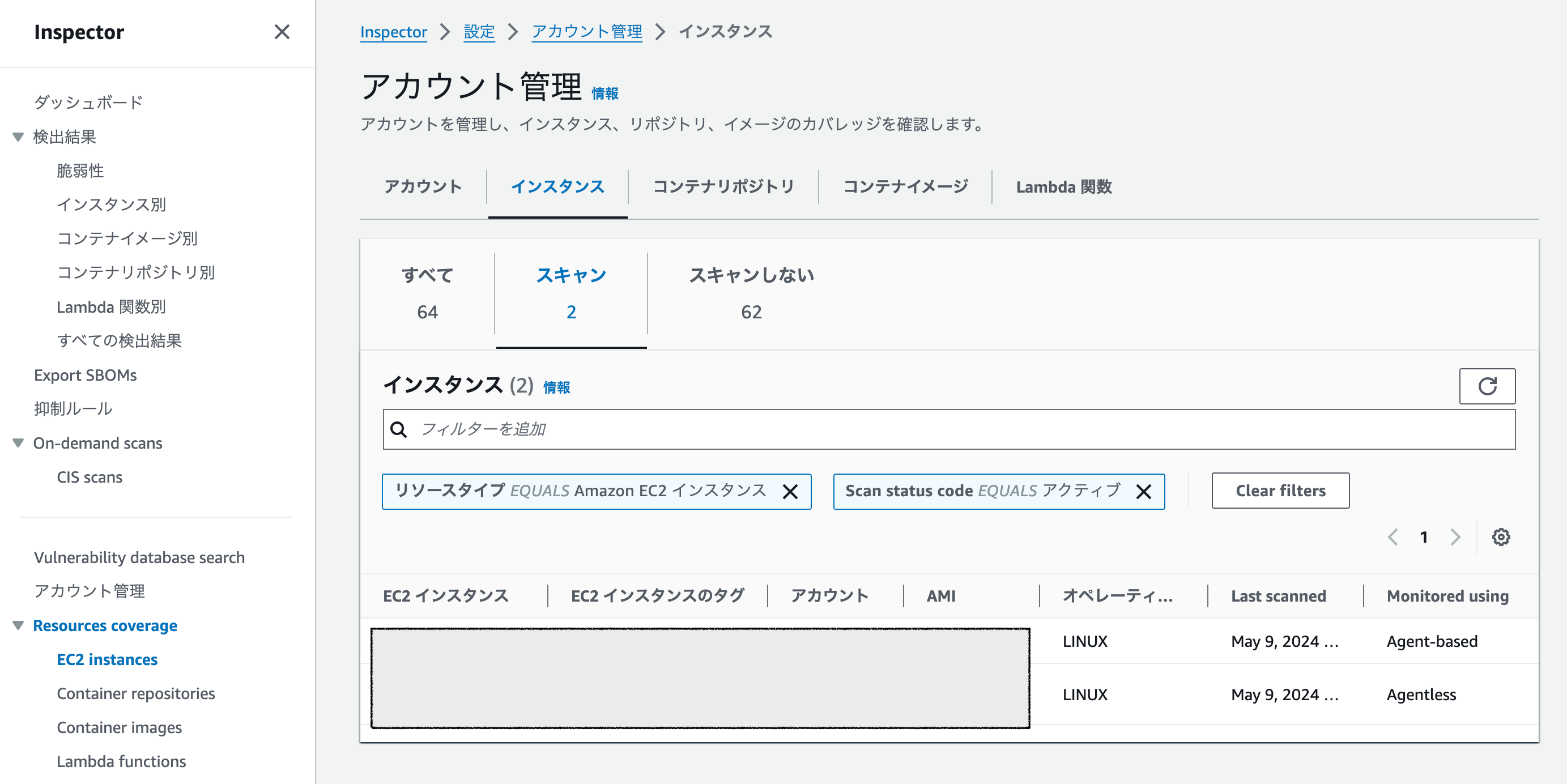Navigate to Export SBOMs in sidebar
1567x784 pixels.
point(85,374)
